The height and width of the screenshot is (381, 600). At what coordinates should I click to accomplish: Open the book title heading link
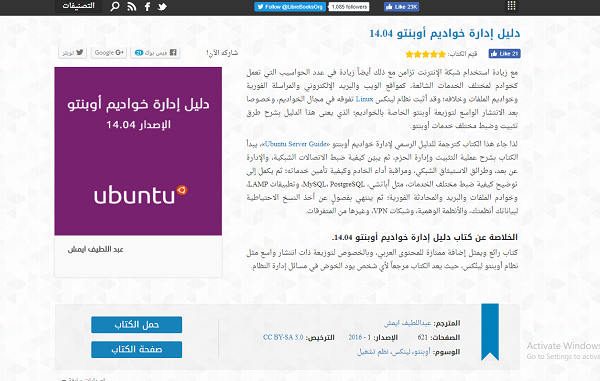tap(445, 33)
